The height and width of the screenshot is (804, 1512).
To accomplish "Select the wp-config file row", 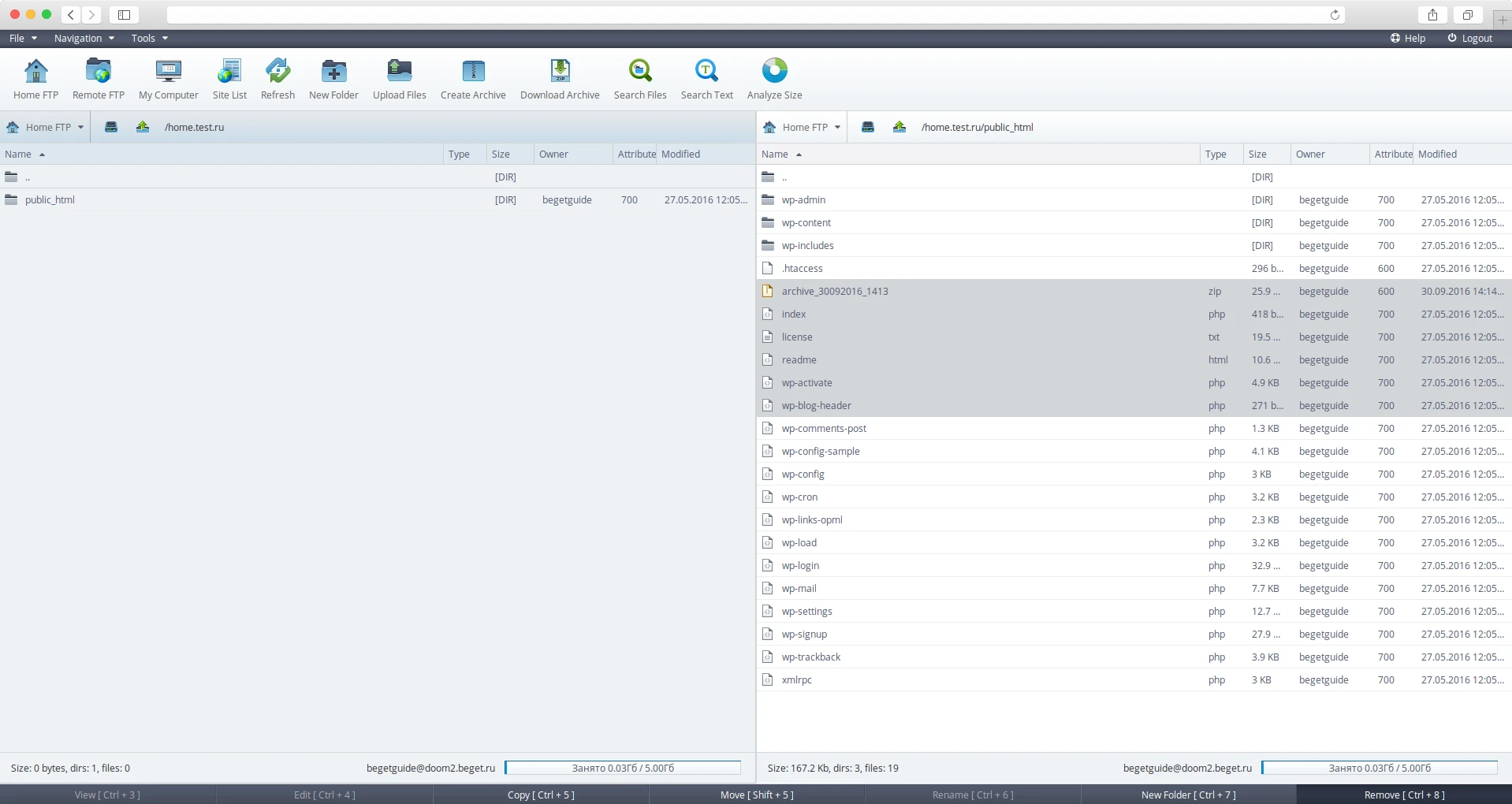I will (803, 475).
